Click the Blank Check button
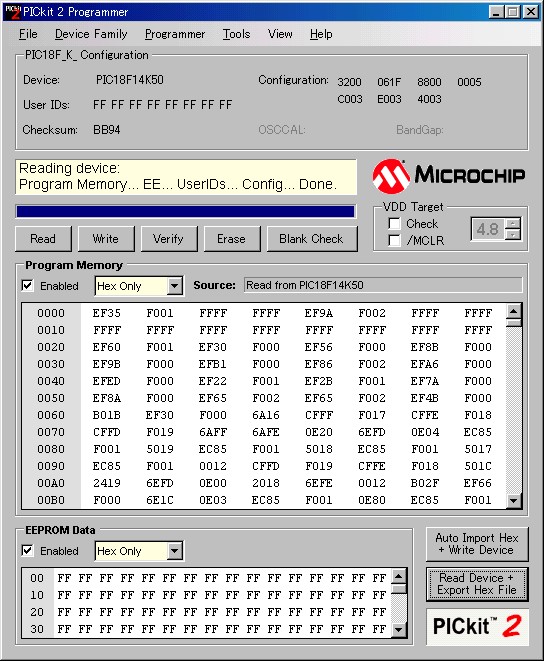544x661 pixels. (312, 239)
